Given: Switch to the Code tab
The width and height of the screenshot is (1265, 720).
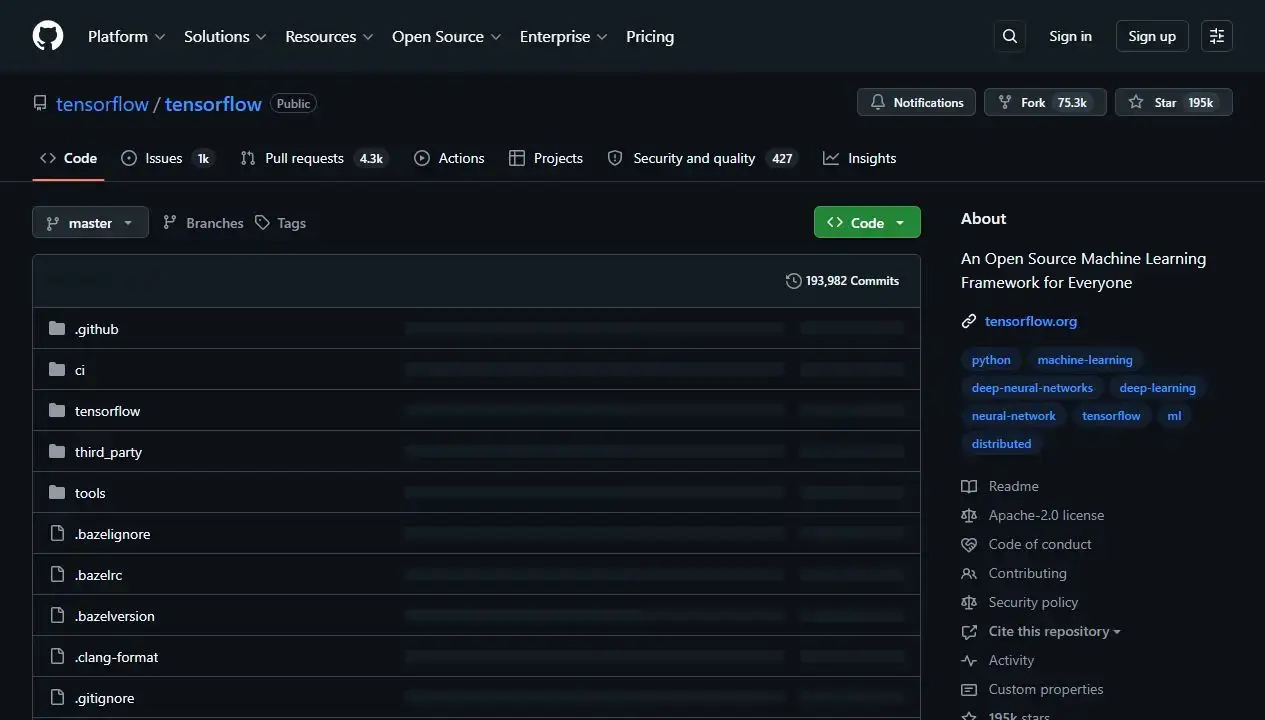Looking at the screenshot, I should [68, 158].
